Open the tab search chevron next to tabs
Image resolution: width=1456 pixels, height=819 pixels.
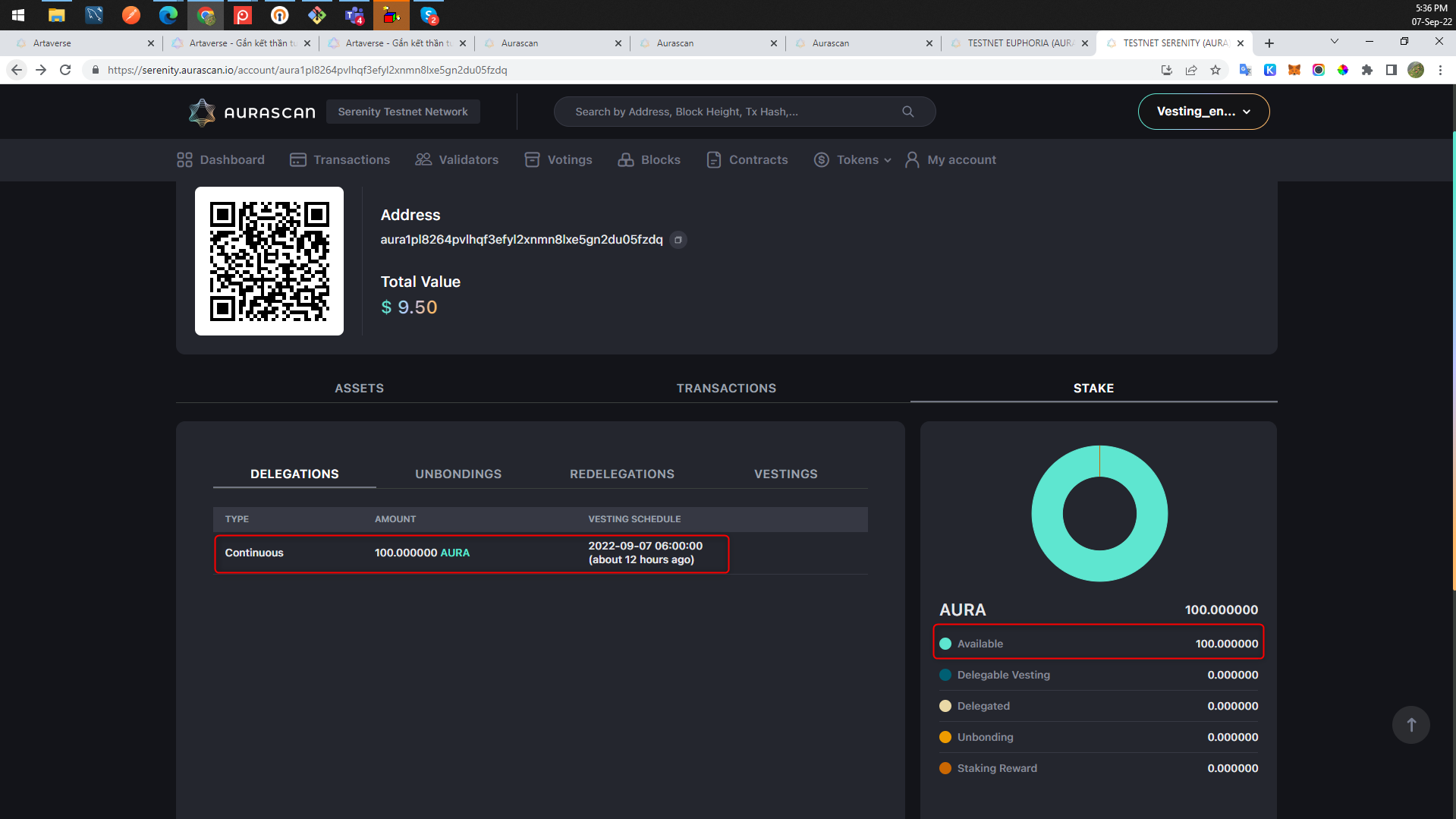coord(1333,42)
